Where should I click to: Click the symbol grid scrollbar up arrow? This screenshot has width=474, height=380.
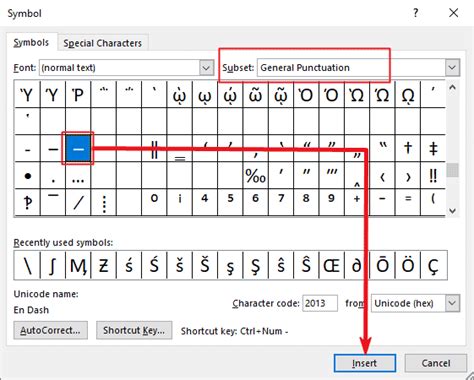pos(452,88)
